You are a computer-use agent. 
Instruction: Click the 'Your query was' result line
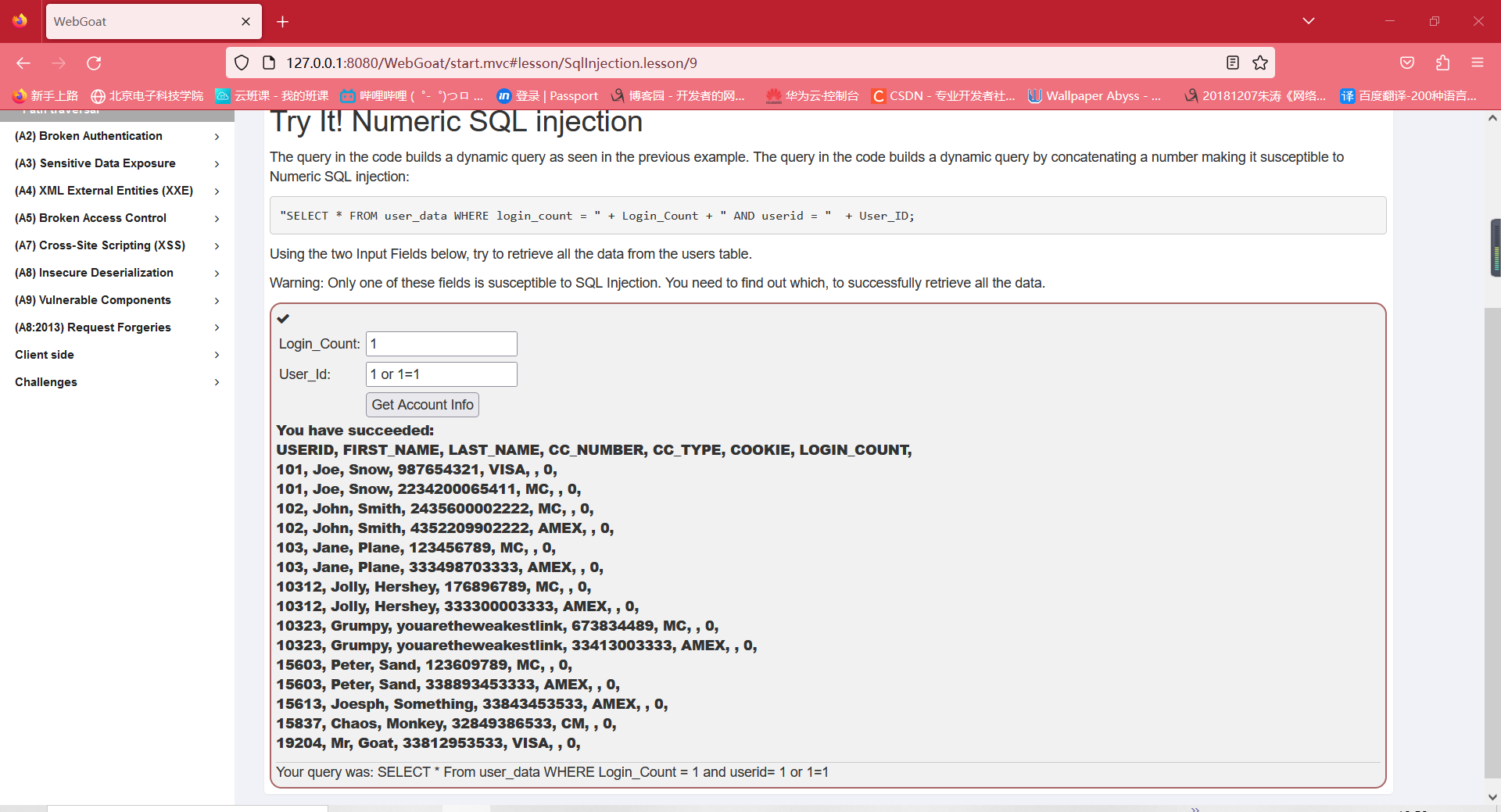pos(553,772)
